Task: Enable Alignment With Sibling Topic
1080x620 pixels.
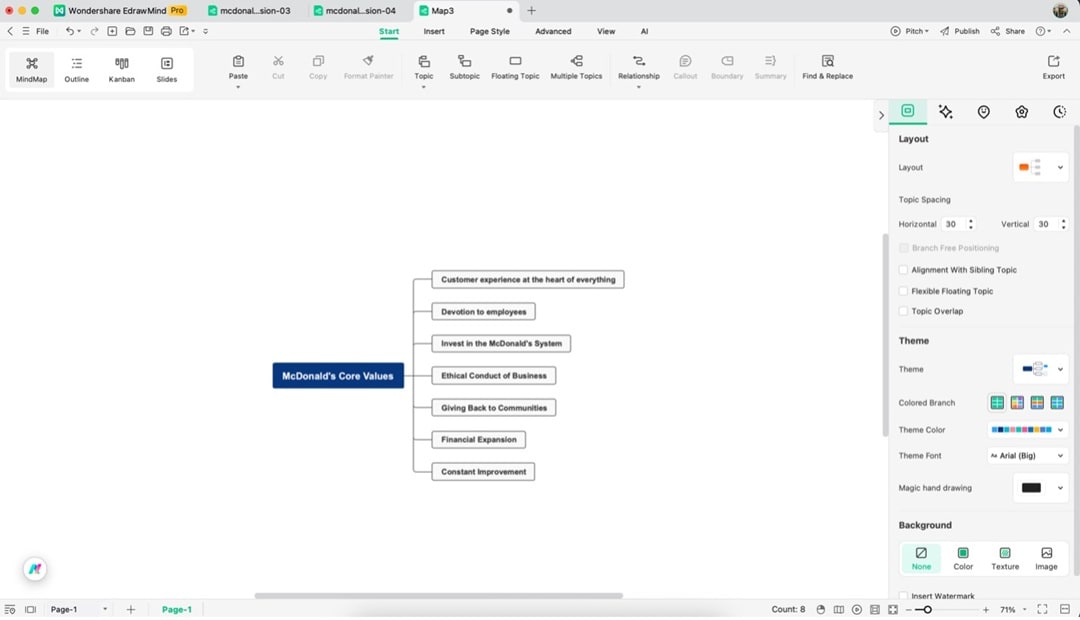Action: (904, 269)
